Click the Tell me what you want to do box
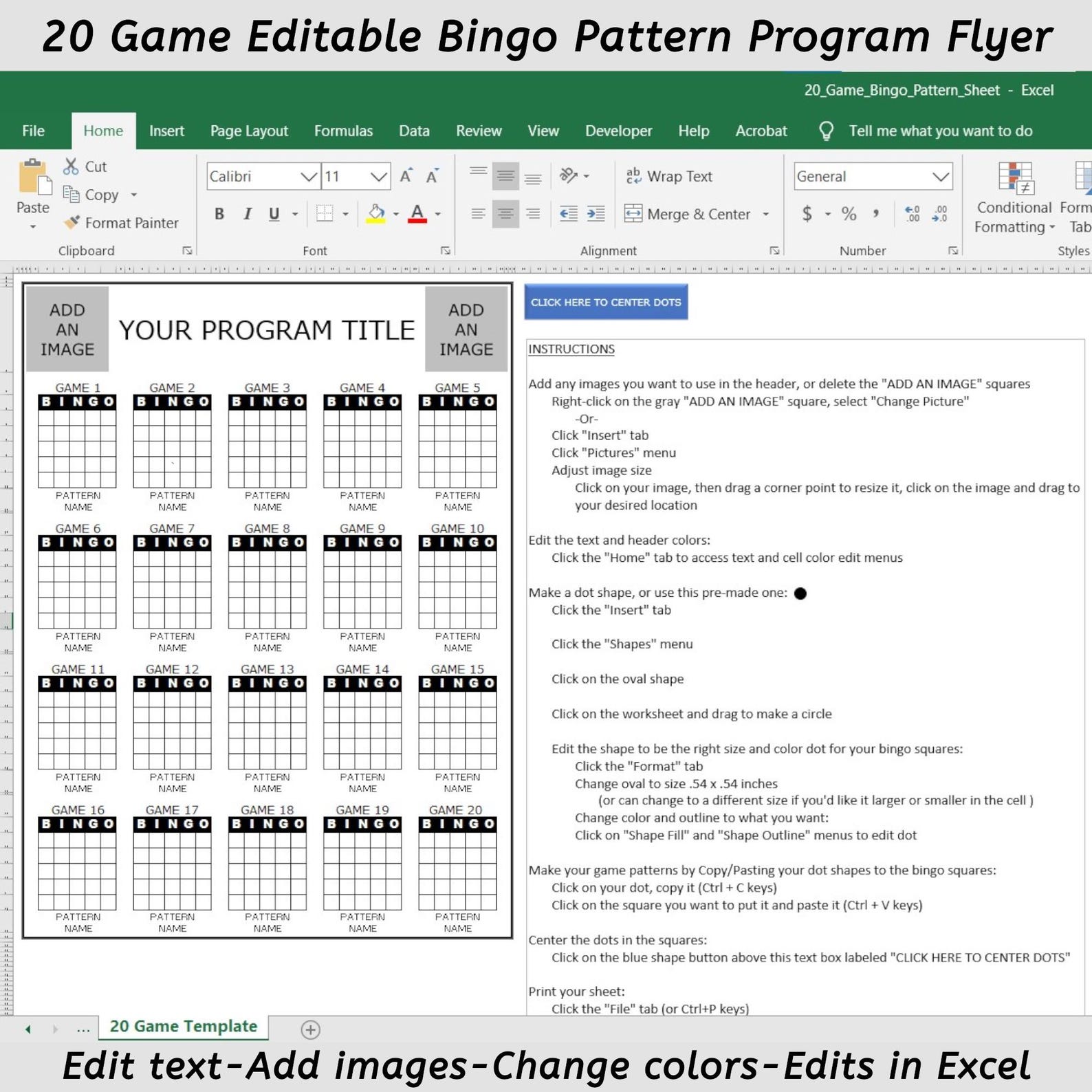The height and width of the screenshot is (1092, 1092). pyautogui.click(x=927, y=131)
